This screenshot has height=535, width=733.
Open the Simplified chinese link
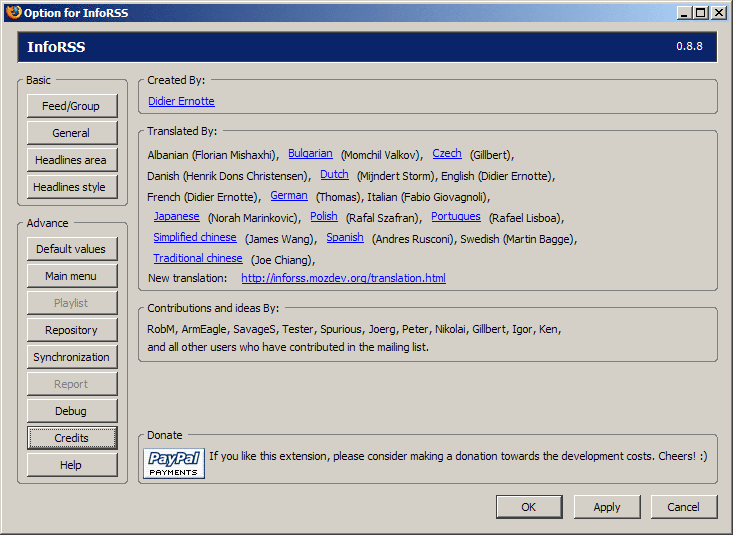pos(195,238)
